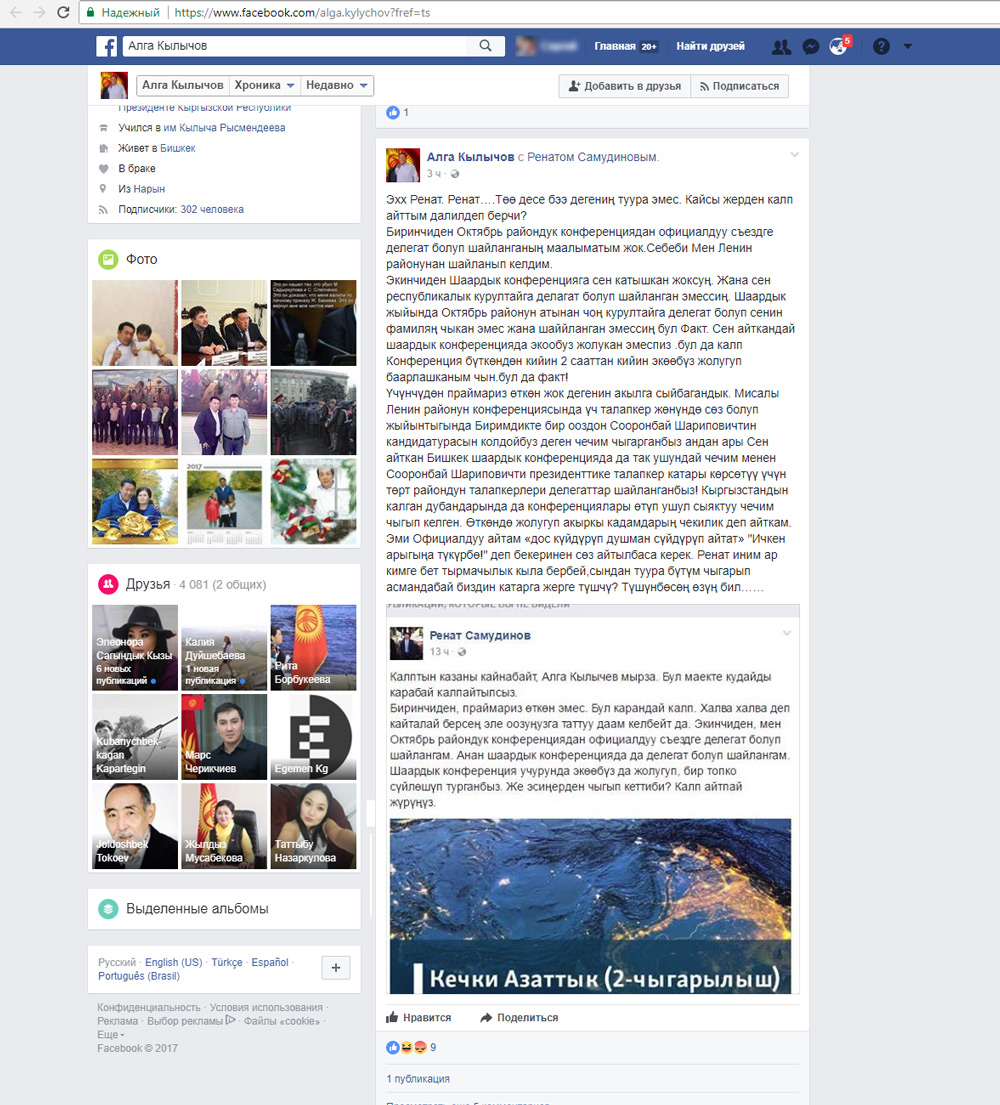Open the Главная menu item

coord(614,46)
